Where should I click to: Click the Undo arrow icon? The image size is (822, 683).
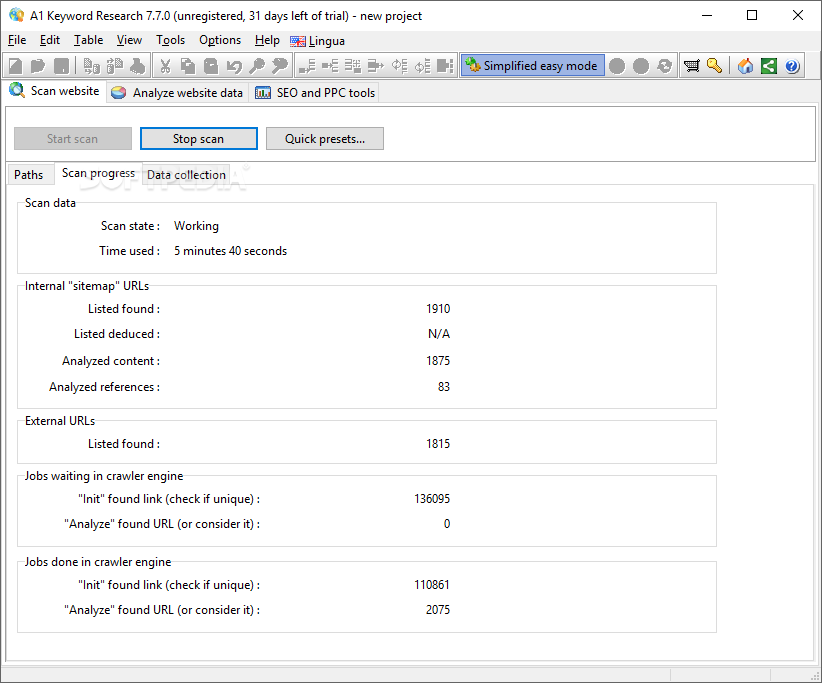234,66
